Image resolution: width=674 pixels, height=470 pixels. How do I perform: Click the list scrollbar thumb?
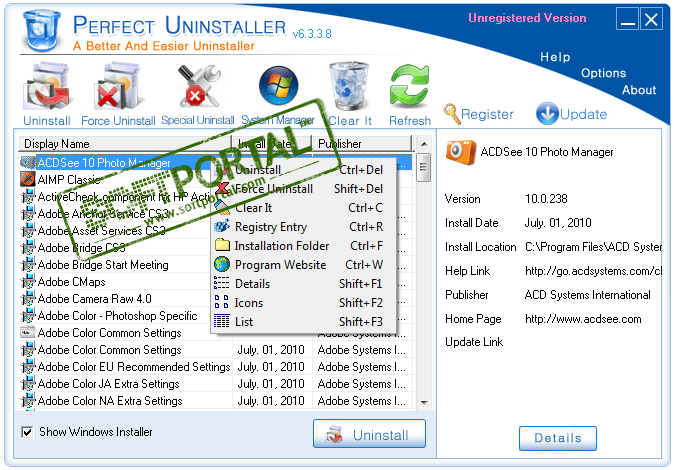423,166
